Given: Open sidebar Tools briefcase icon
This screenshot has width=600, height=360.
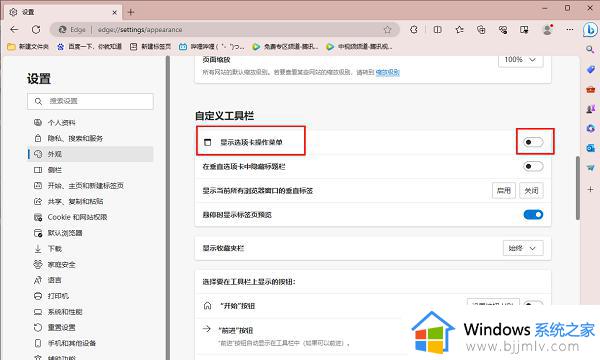Looking at the screenshot, I should coord(590,89).
